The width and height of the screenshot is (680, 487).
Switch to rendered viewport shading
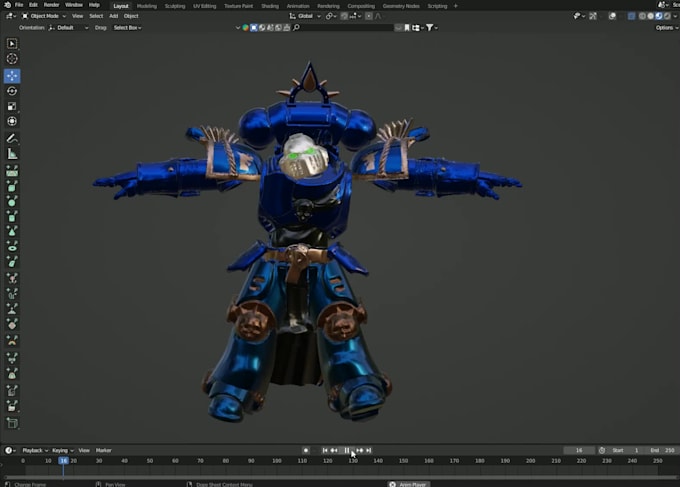(x=667, y=16)
